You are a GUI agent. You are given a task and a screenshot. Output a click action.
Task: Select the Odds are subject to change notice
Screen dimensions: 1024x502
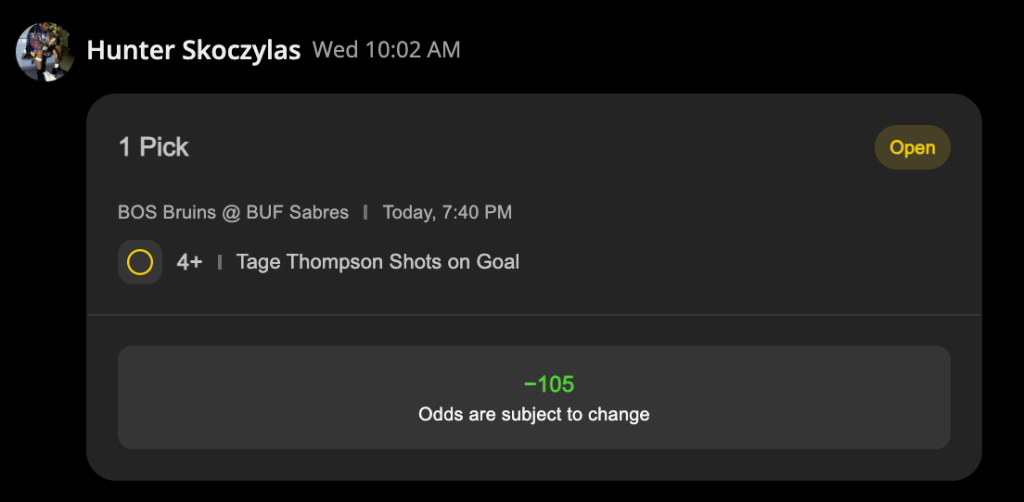[x=534, y=415]
